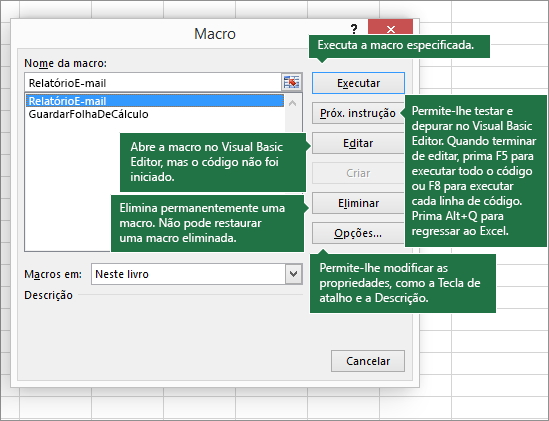
Task: Delete macro with the Eliminar button
Action: (358, 203)
